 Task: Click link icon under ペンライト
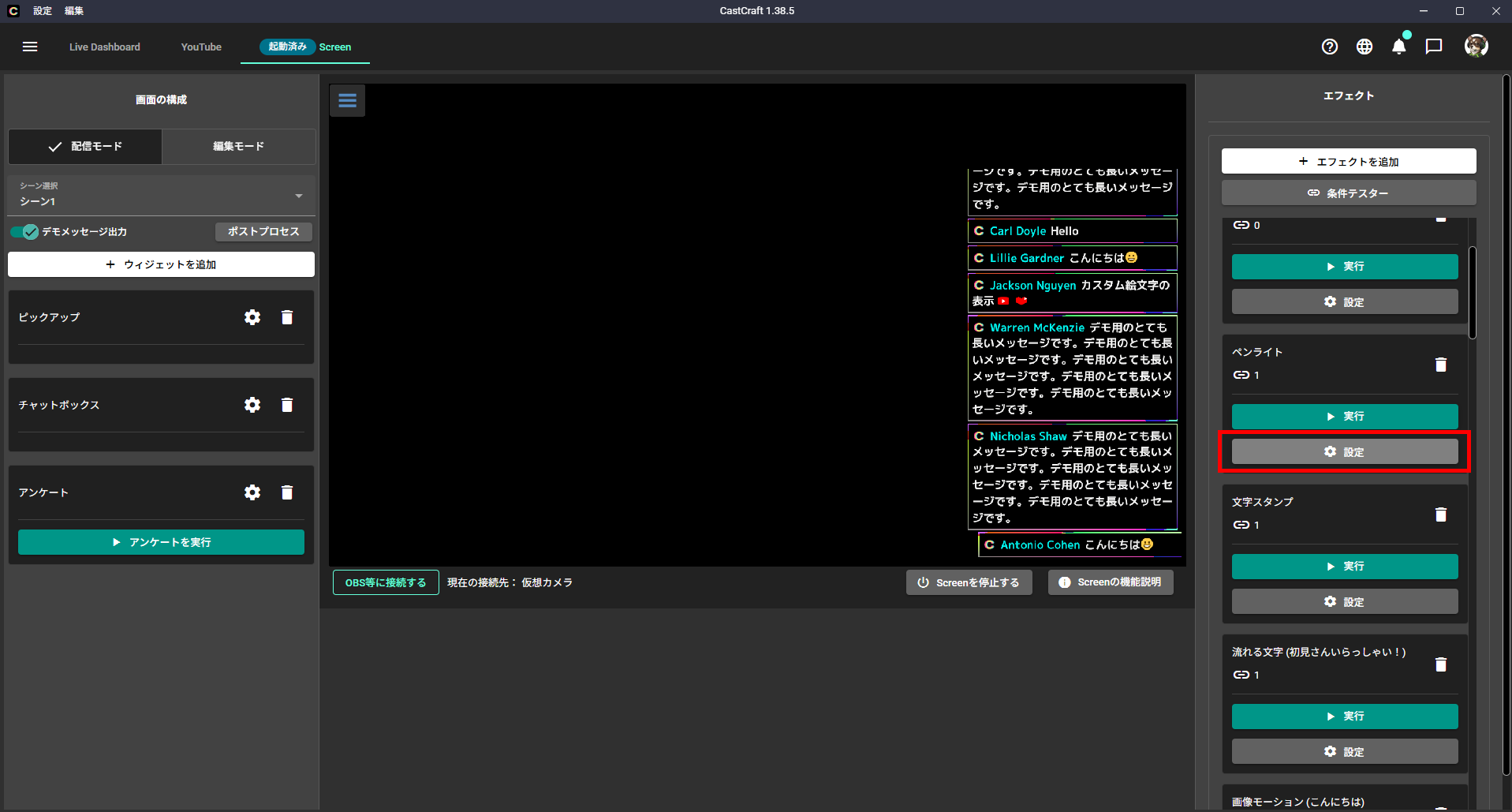point(1241,375)
